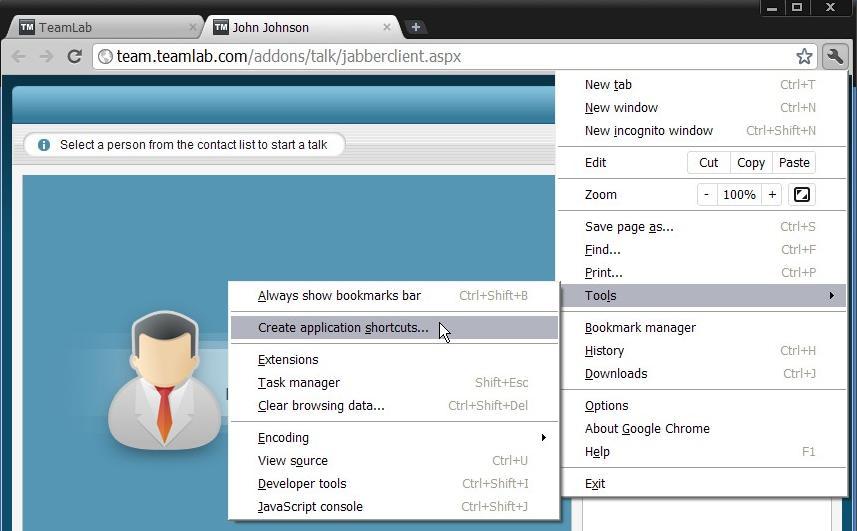
Task: Choose View source
Action: (394, 461)
